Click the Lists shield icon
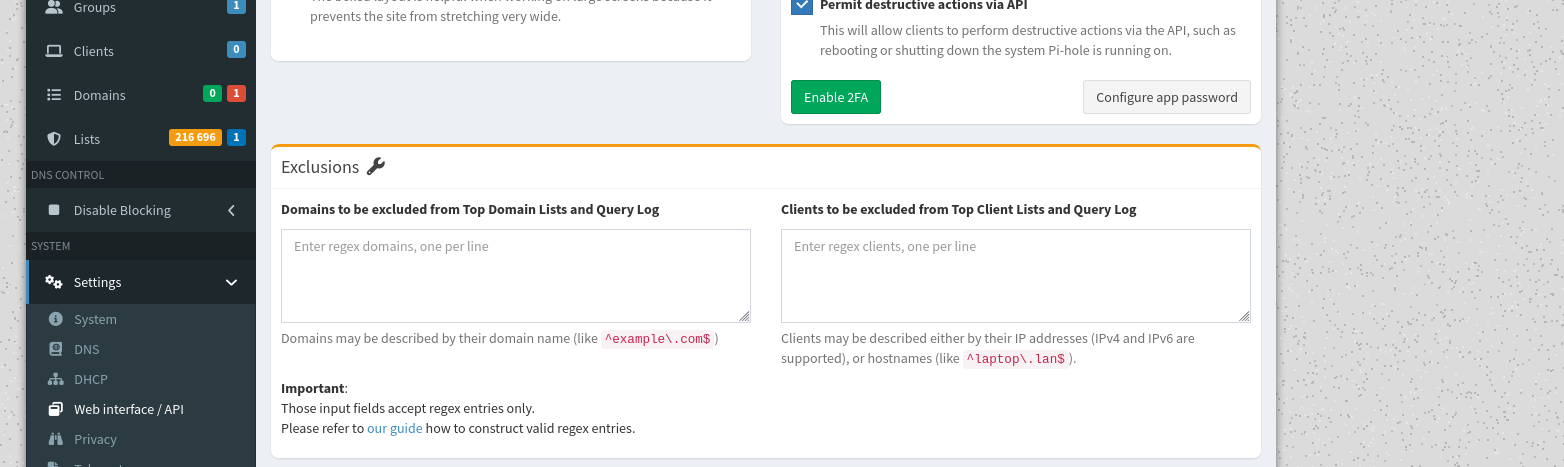The width and height of the screenshot is (1564, 467). [x=54, y=139]
